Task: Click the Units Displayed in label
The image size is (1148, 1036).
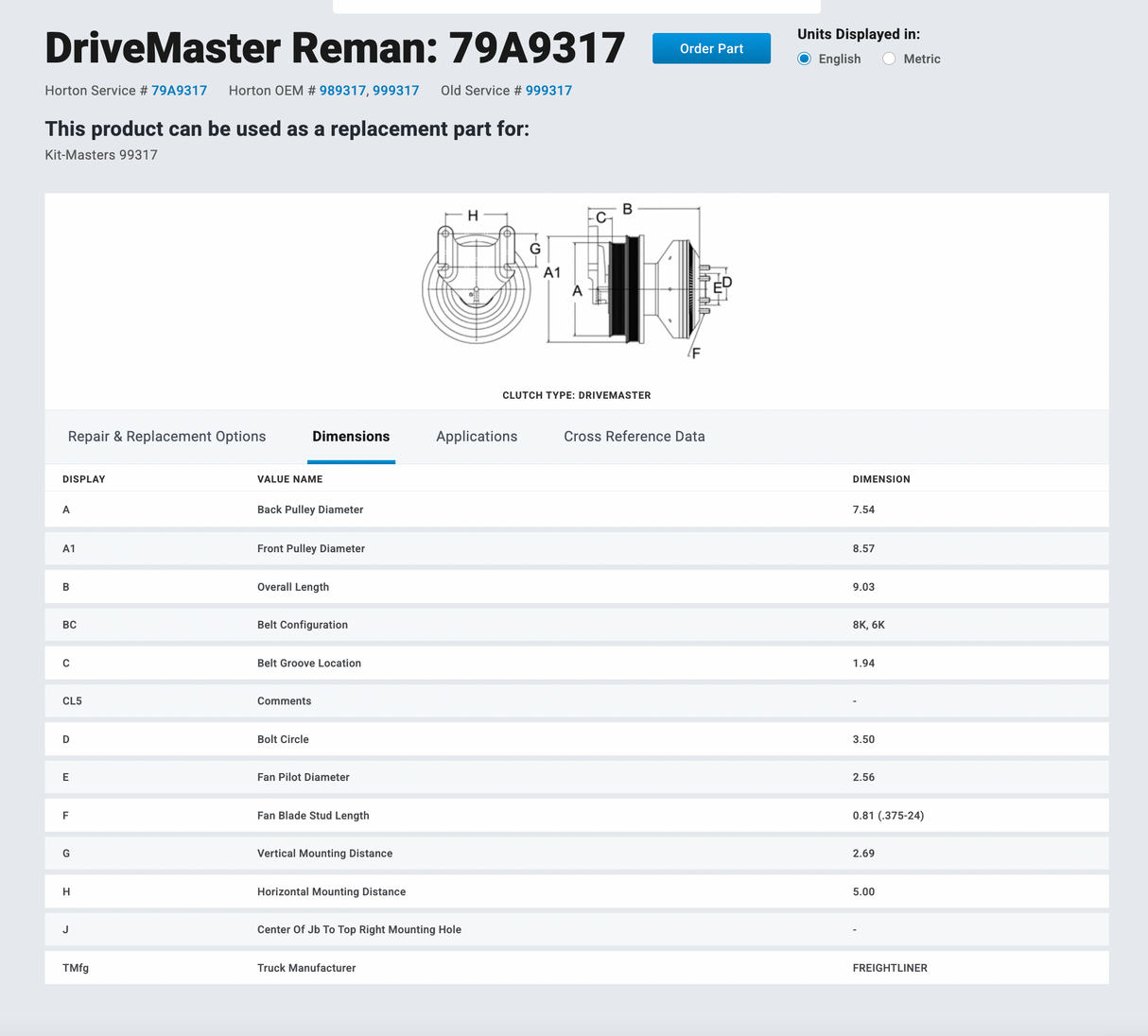Action: [858, 34]
